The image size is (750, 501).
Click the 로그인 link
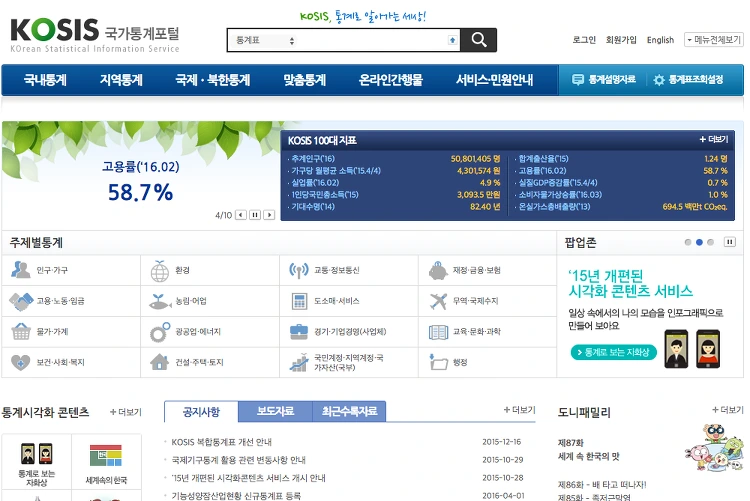[x=584, y=40]
